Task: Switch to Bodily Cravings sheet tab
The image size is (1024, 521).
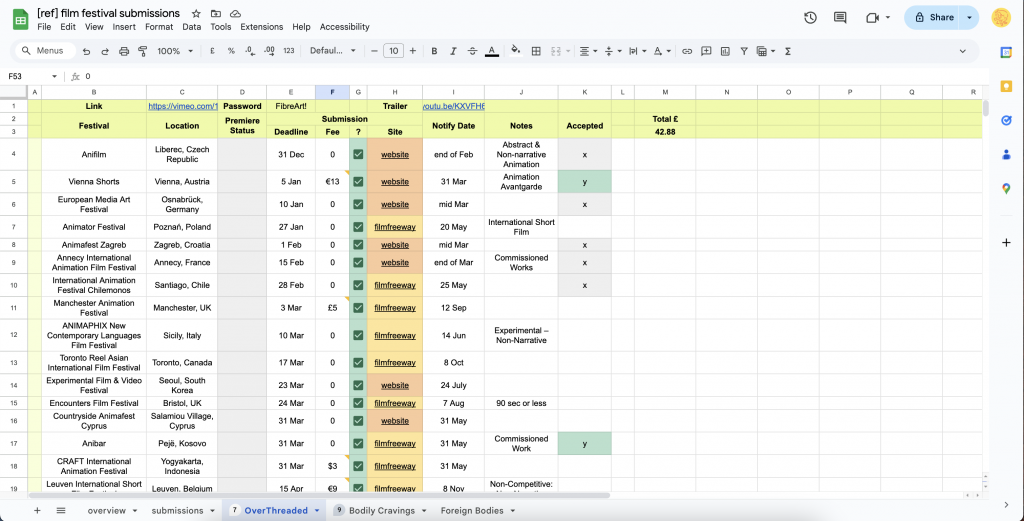Action: (x=381, y=511)
